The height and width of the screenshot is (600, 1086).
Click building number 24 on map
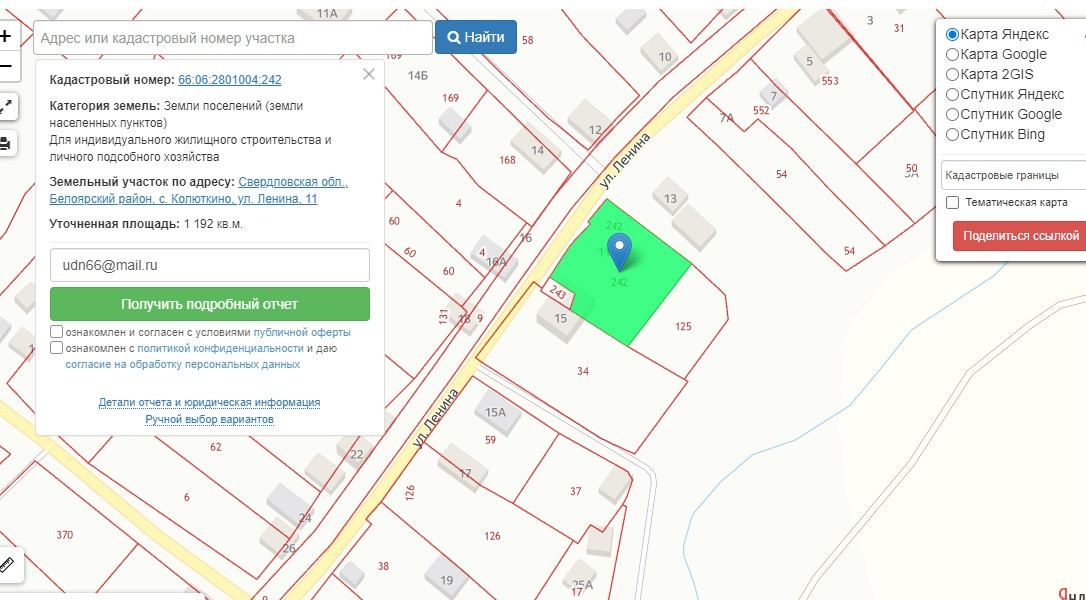coord(305,518)
